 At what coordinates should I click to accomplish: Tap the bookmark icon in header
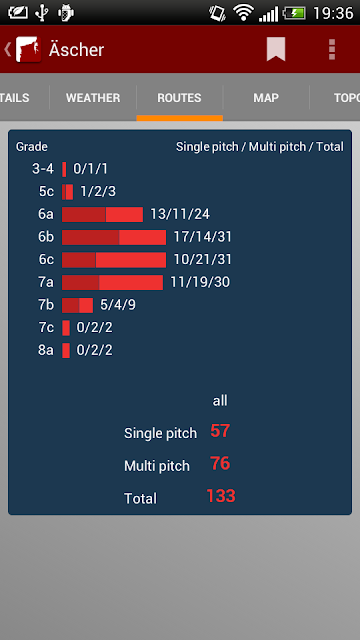pyautogui.click(x=276, y=49)
